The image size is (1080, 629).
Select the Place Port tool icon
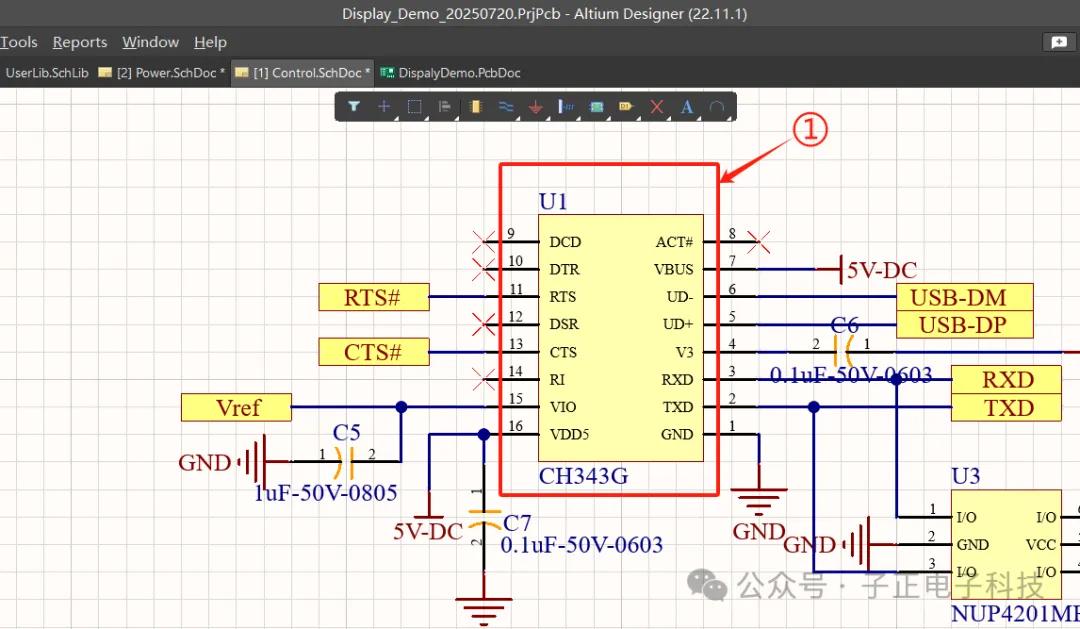[x=626, y=107]
